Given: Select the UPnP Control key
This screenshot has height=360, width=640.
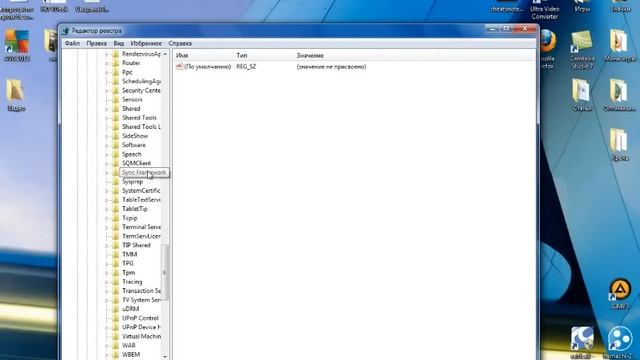Looking at the screenshot, I should [x=140, y=318].
